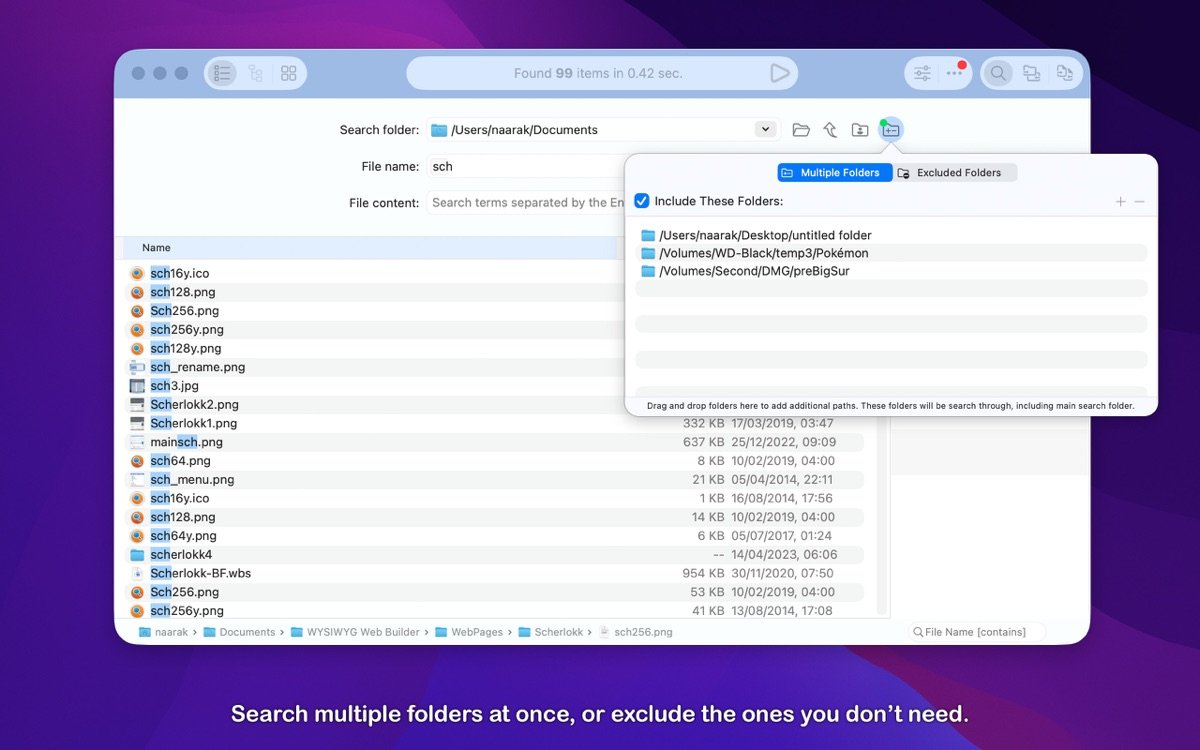1200x750 pixels.
Task: Sort results by the Name column
Action: pos(156,248)
